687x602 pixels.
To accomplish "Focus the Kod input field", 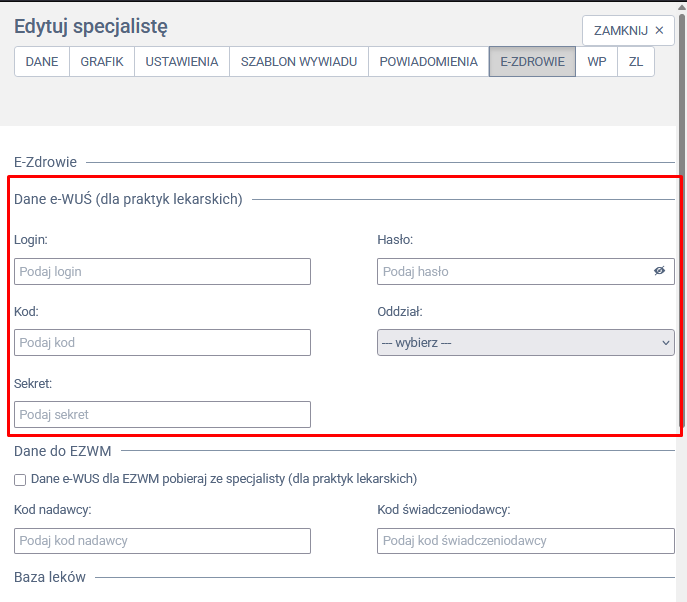I will (162, 343).
